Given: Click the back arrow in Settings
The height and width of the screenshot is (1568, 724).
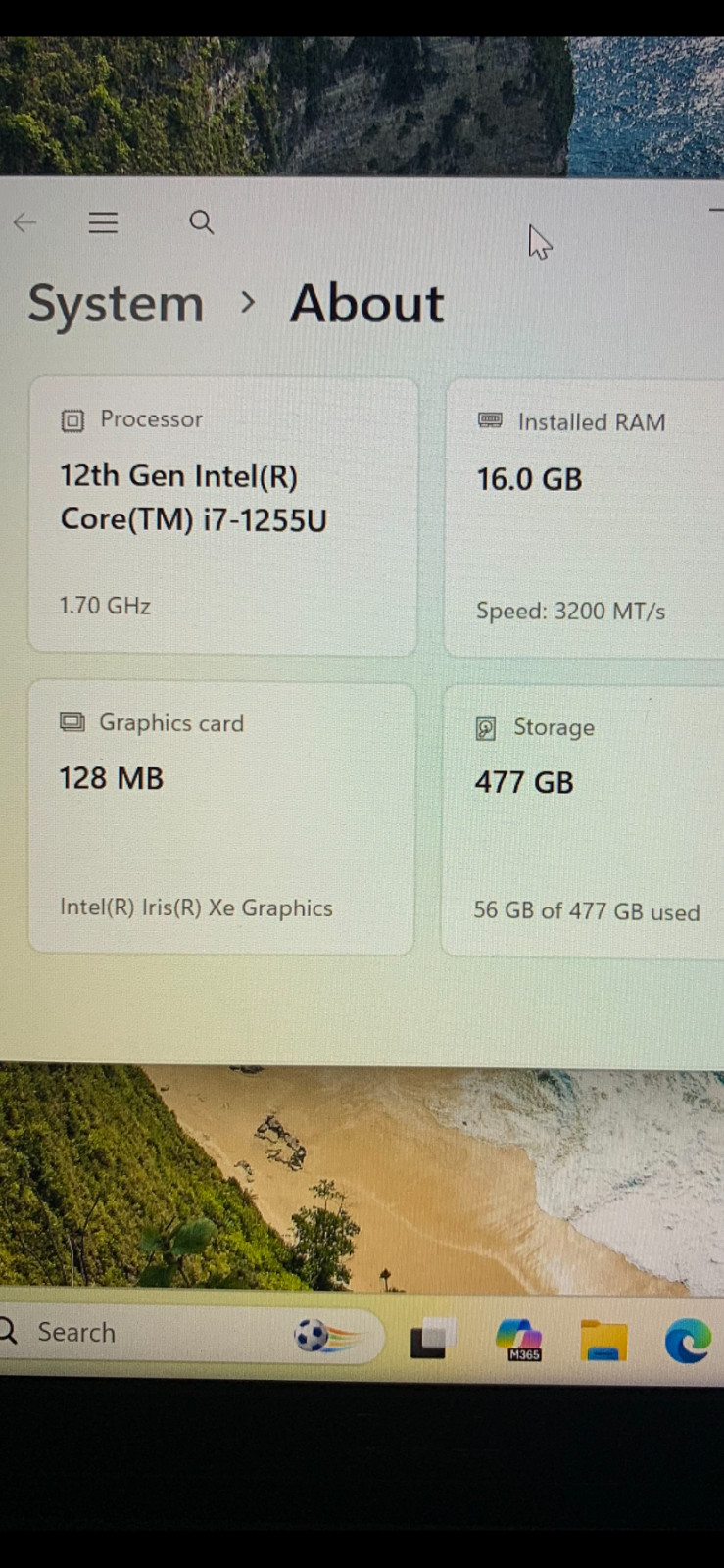Looking at the screenshot, I should (x=25, y=222).
